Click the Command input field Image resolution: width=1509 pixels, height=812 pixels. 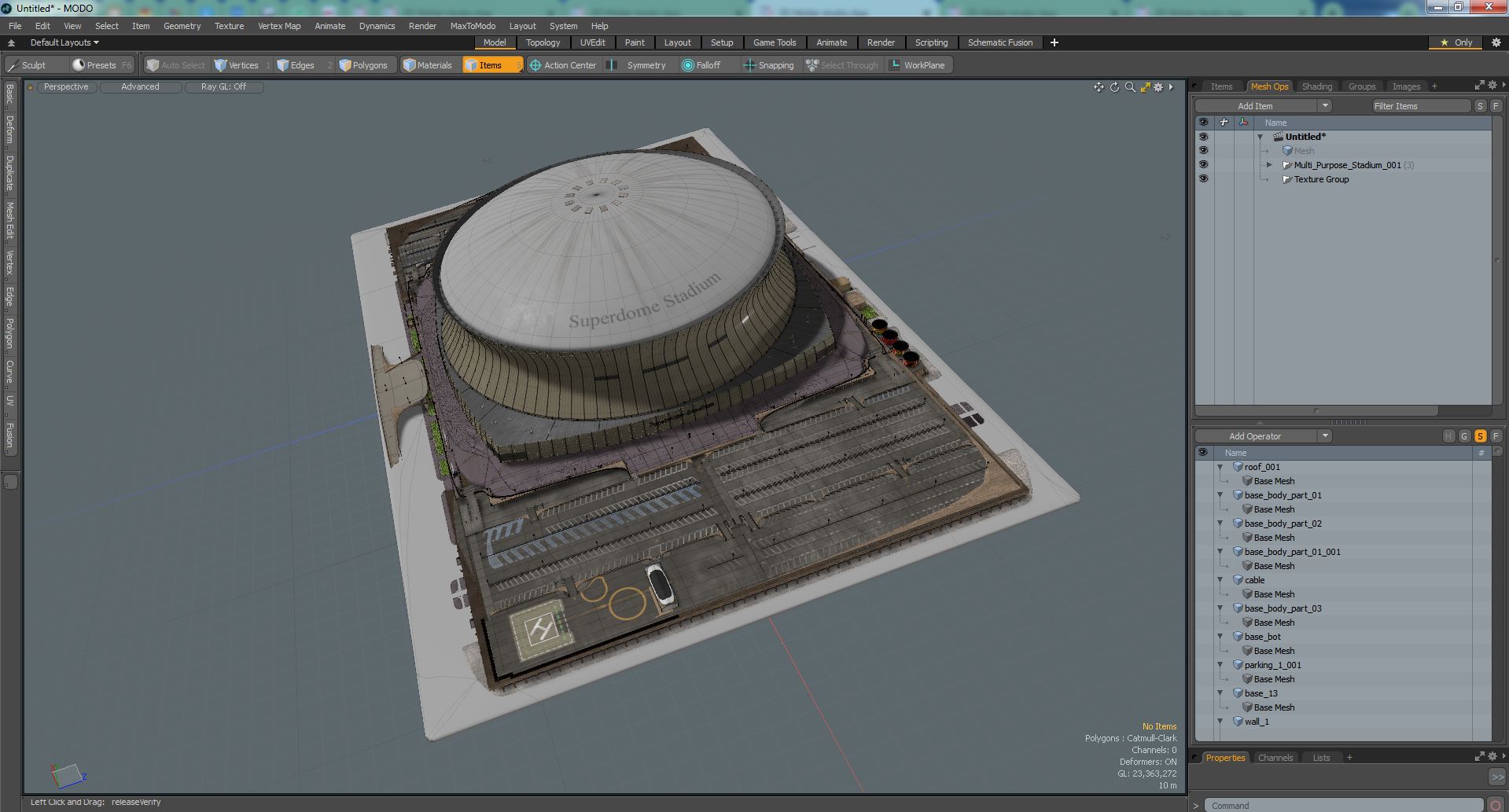(x=1345, y=805)
